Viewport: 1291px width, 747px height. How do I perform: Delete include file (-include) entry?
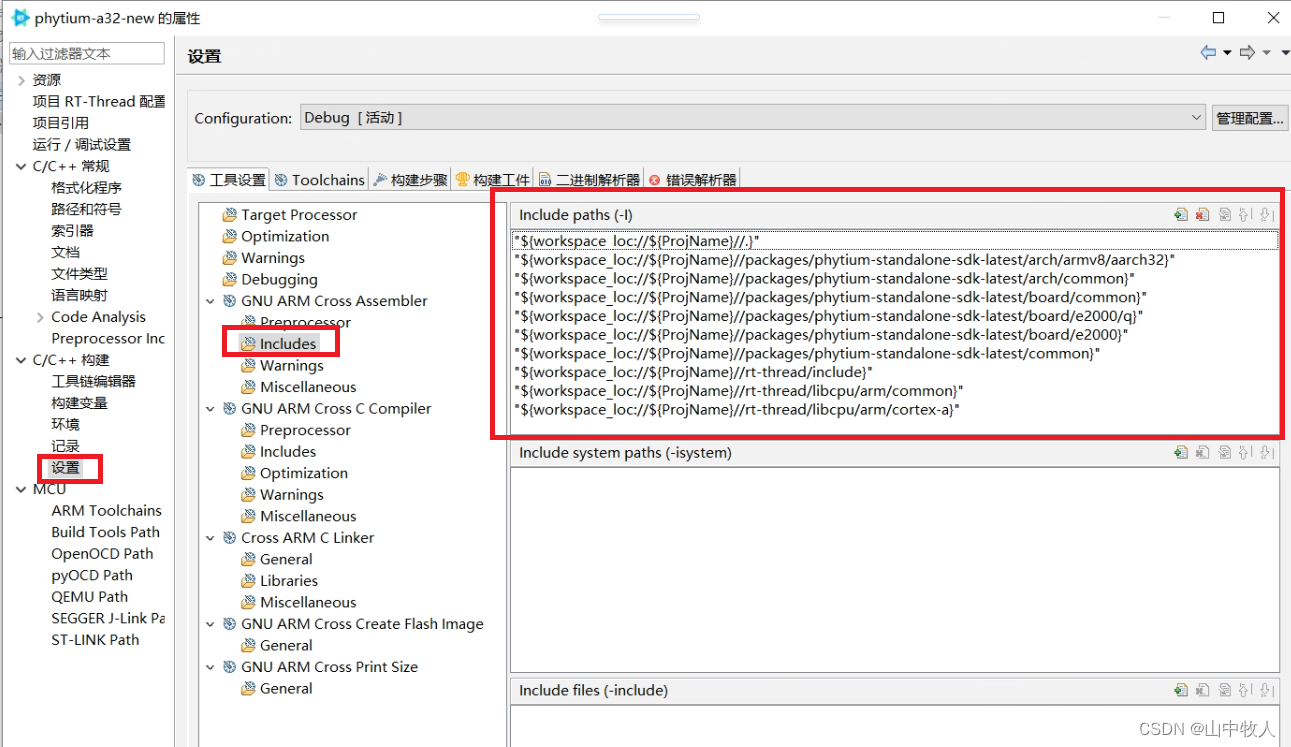pos(1202,690)
